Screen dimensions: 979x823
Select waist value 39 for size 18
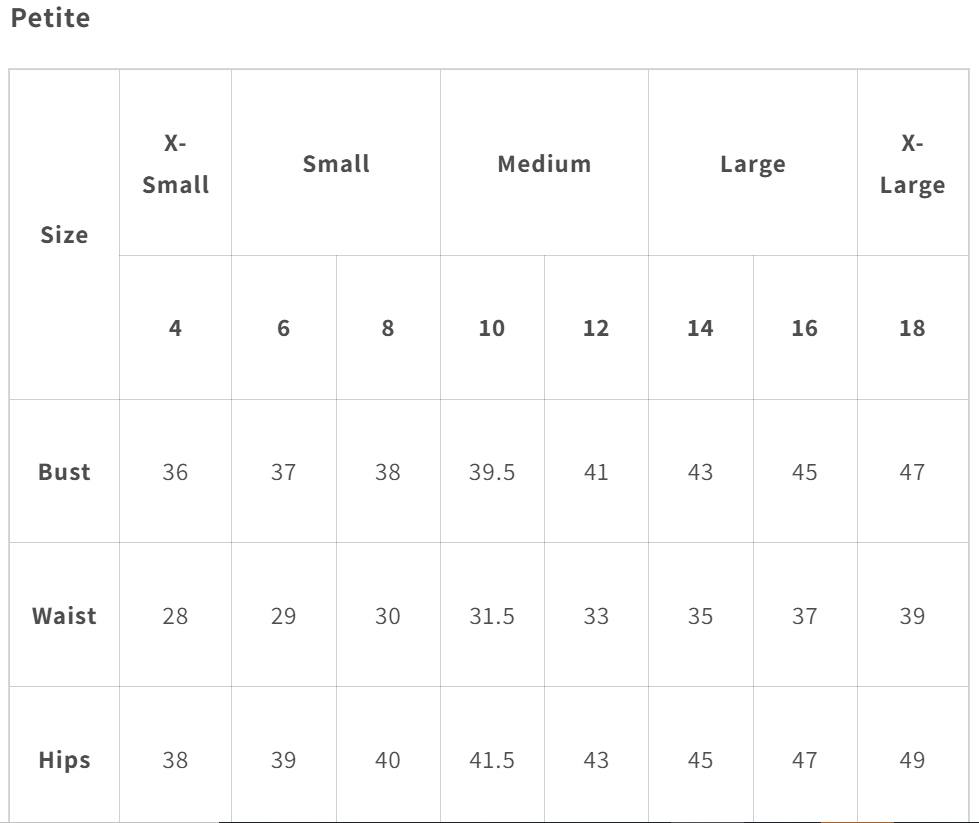pos(912,616)
